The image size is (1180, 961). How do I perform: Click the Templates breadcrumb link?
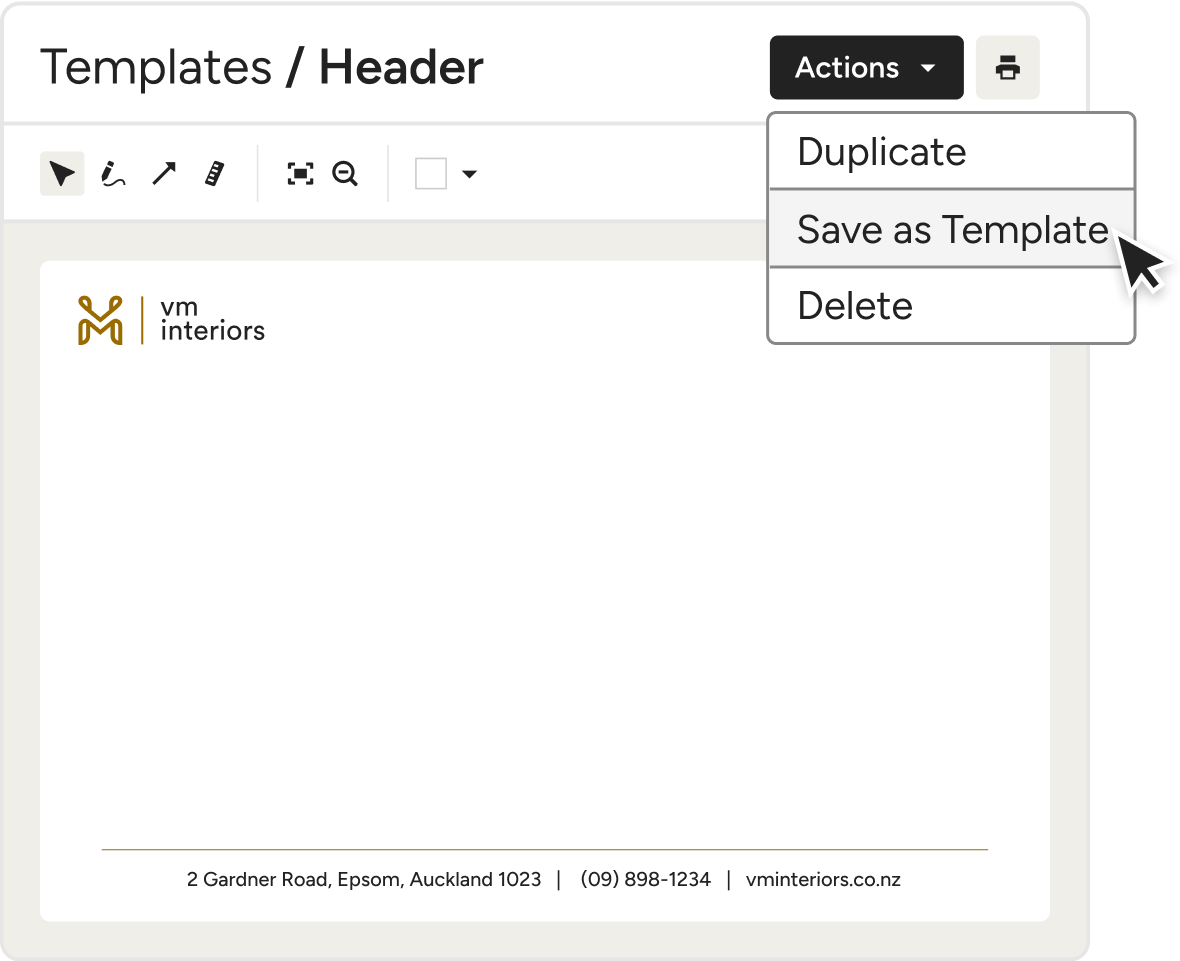pos(156,68)
